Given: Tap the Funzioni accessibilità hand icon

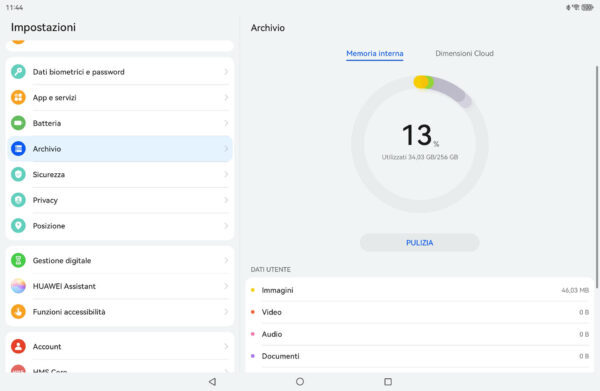Looking at the screenshot, I should click(x=18, y=311).
